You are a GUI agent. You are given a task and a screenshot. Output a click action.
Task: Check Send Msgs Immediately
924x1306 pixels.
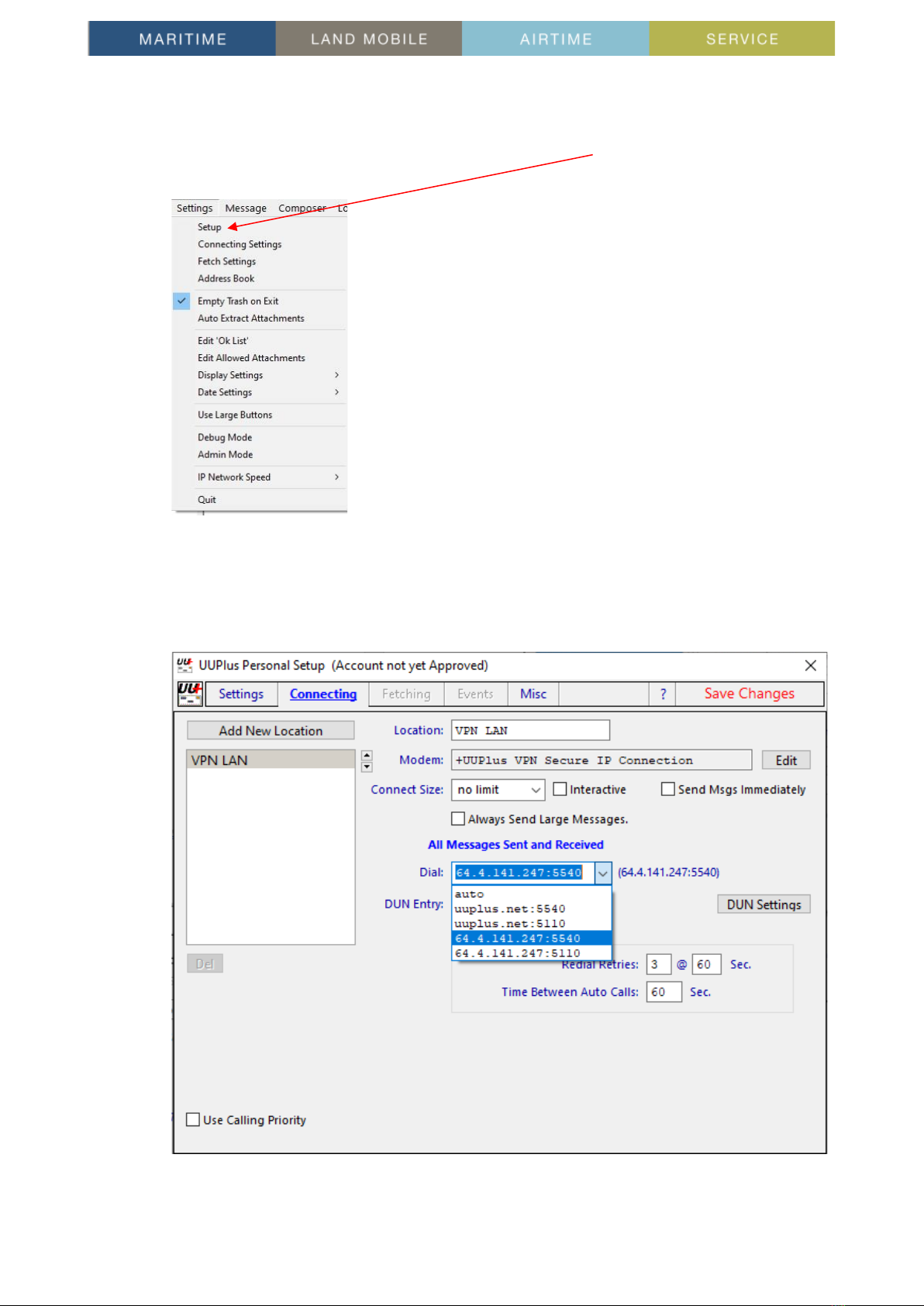point(667,789)
